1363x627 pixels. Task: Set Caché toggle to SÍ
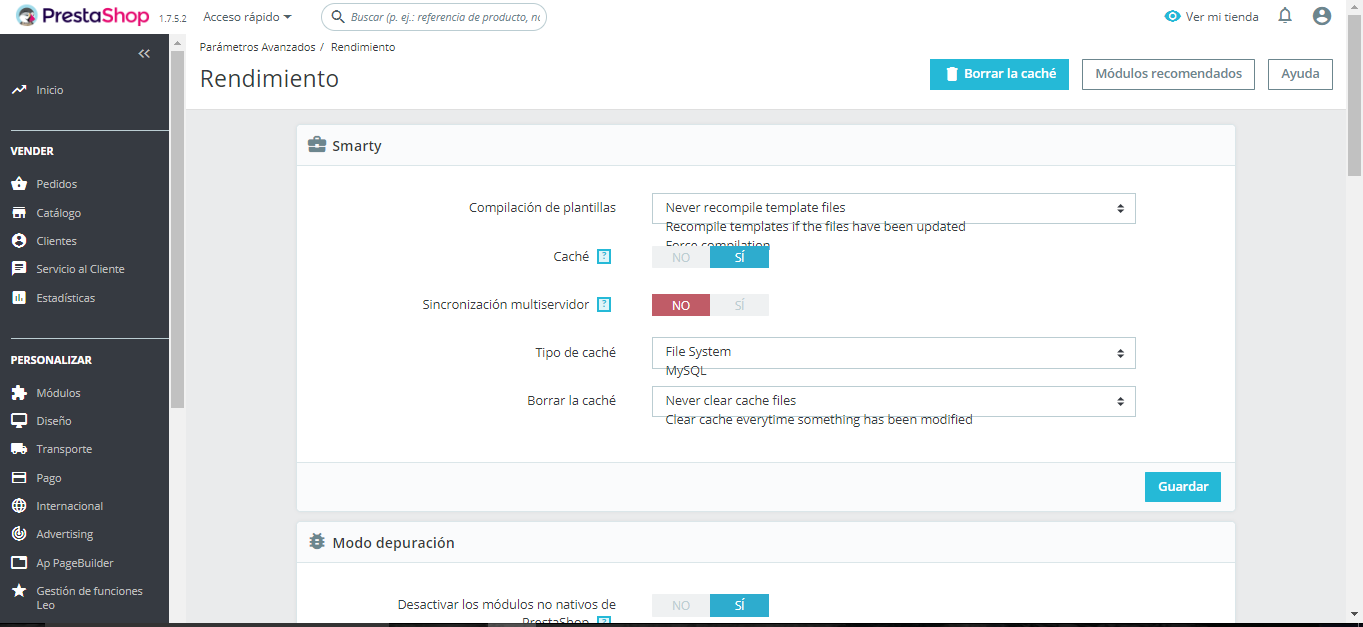740,257
